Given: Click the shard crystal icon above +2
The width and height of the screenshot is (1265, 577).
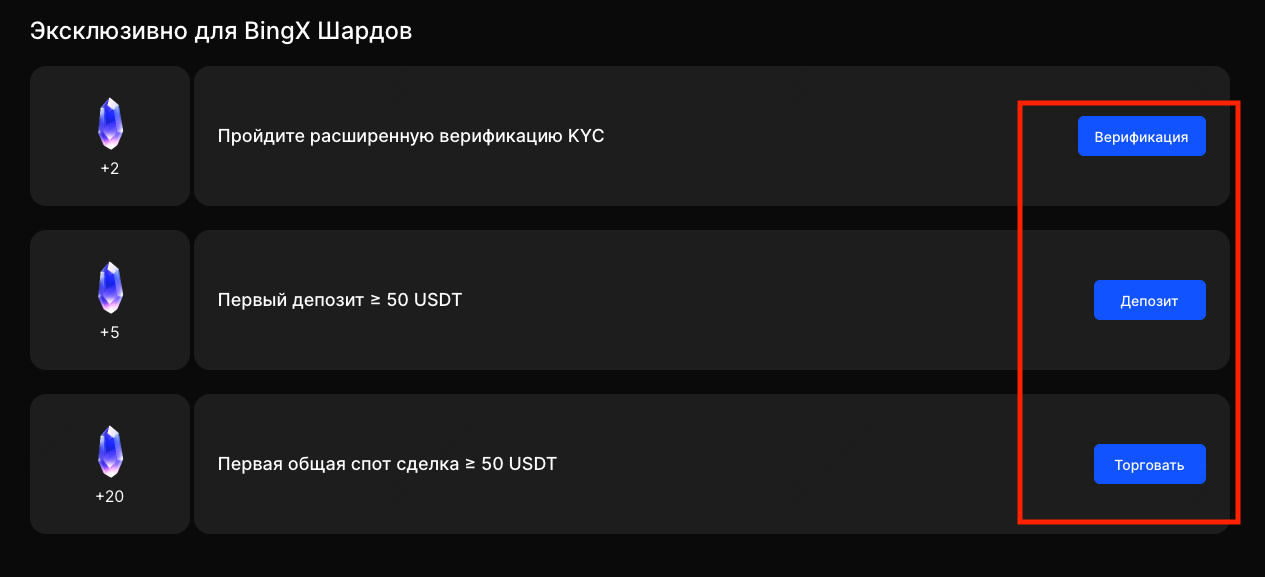Looking at the screenshot, I should 110,124.
